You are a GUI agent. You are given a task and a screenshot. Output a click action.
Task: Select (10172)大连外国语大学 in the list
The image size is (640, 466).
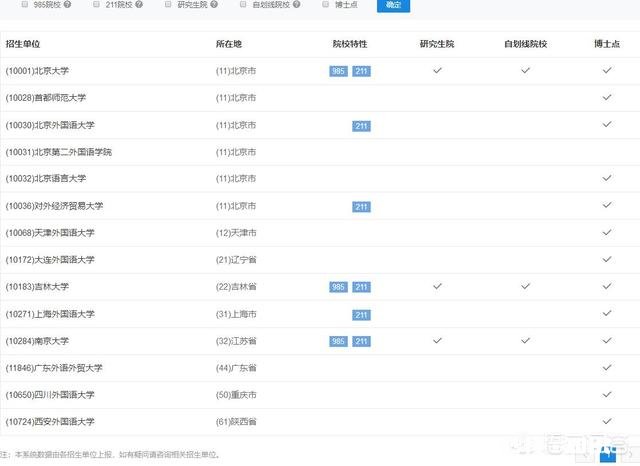point(50,260)
